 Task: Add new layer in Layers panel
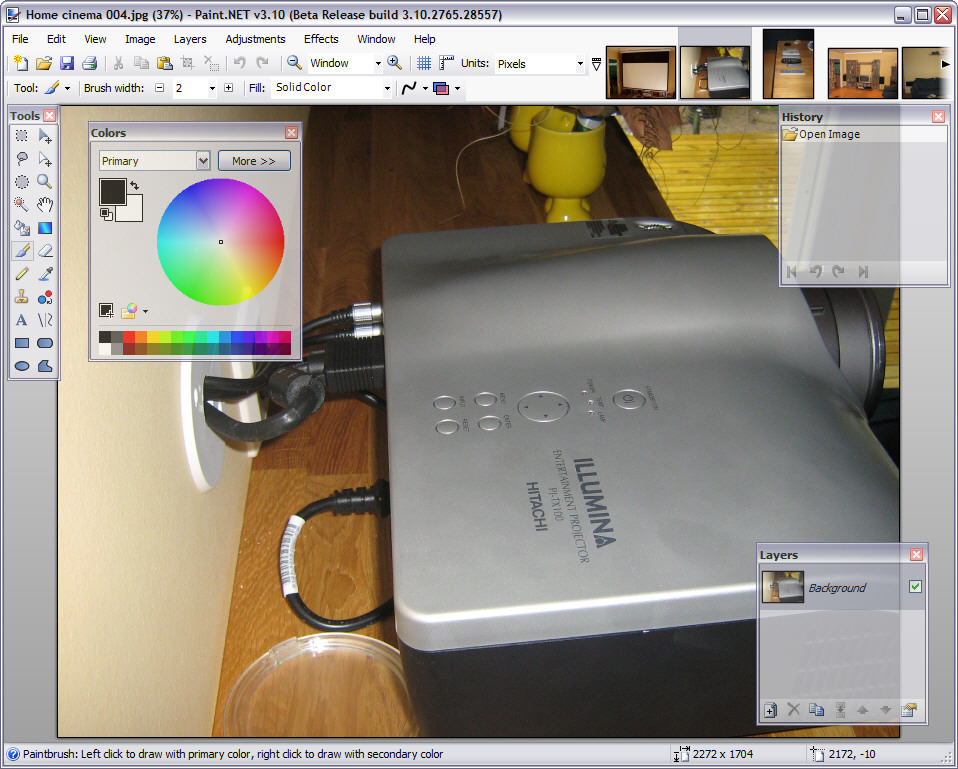[x=770, y=710]
